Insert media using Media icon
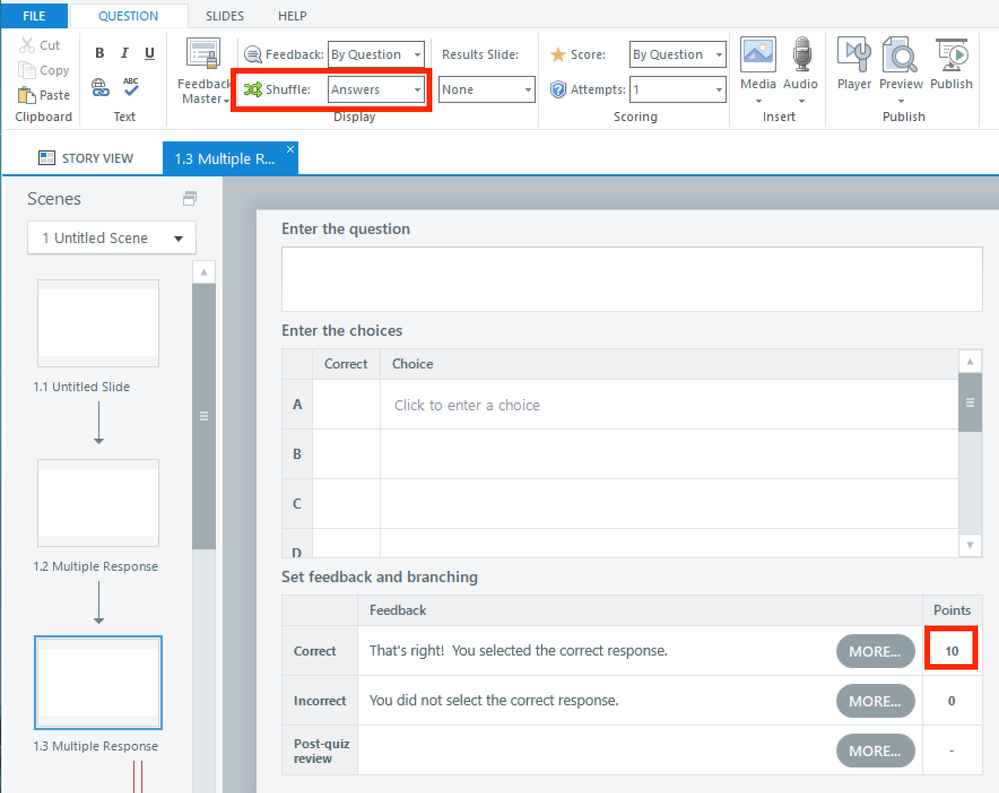The height and width of the screenshot is (793, 999). (758, 65)
